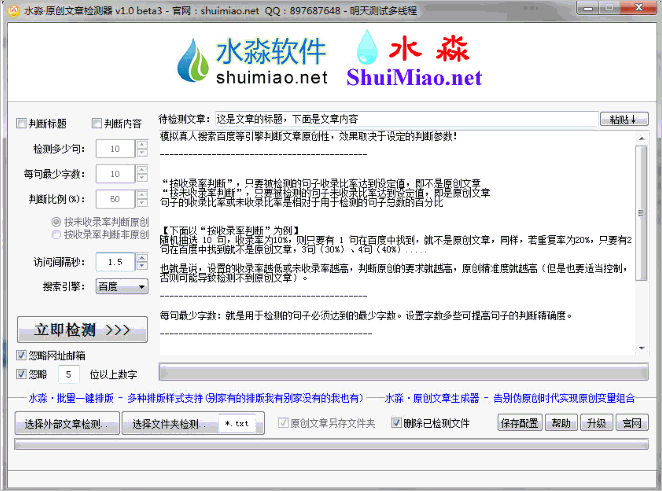This screenshot has height=491, width=662.
Task: Click the 判断比例(%) number field
Action: [x=115, y=199]
